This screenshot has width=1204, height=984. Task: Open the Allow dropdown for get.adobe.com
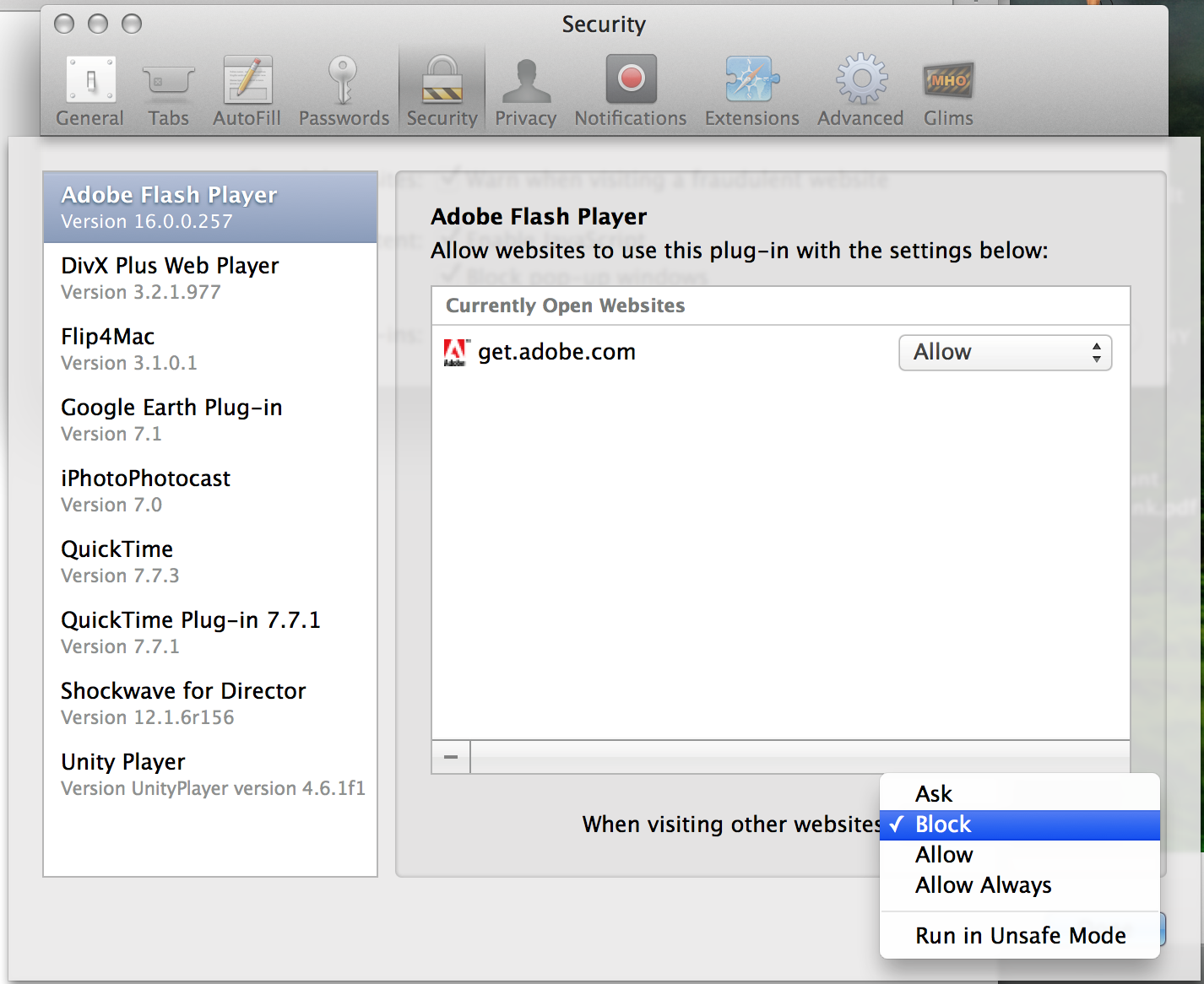coord(1005,353)
